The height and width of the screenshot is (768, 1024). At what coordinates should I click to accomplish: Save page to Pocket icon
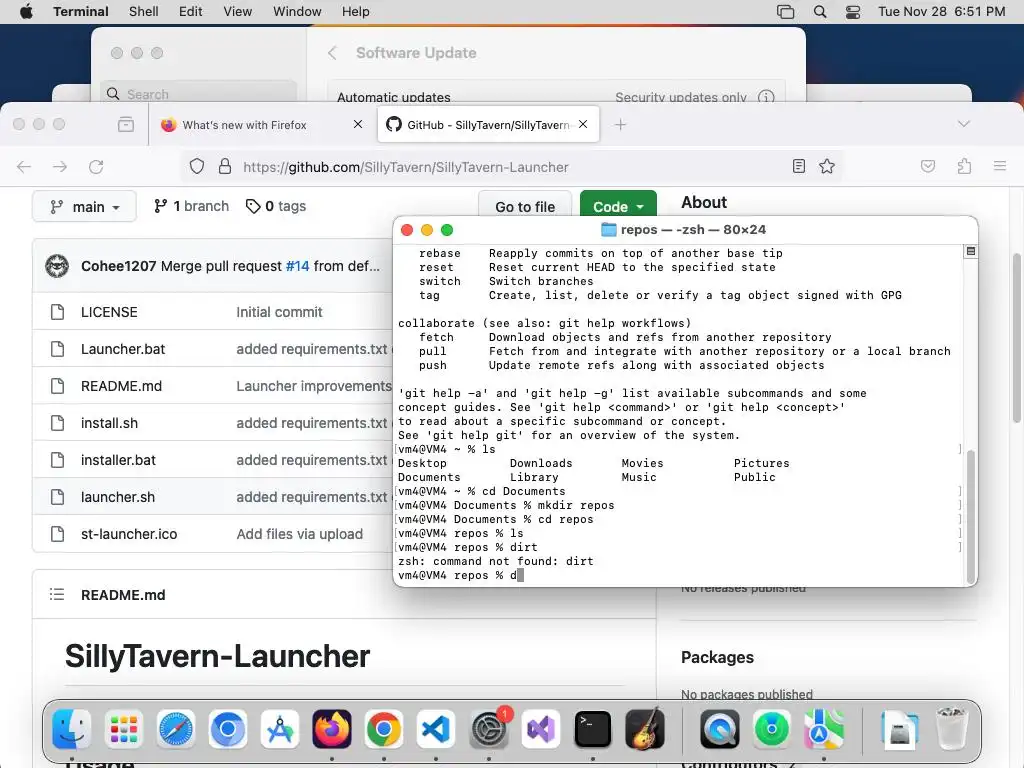pyautogui.click(x=927, y=166)
